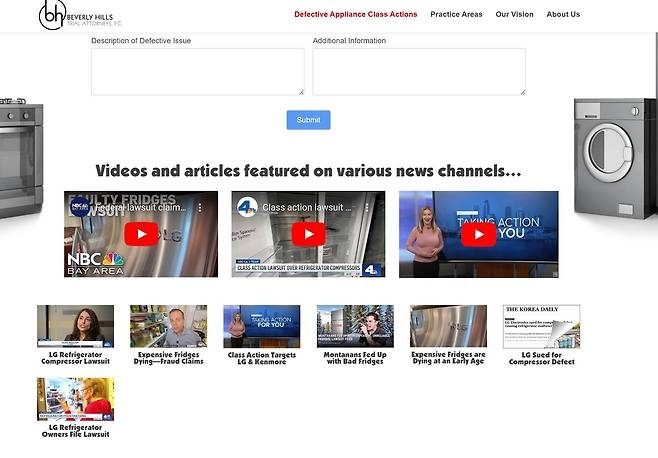Screen dimensions: 658x458
Task: Open the Practice Areas menu item
Action: (x=456, y=15)
